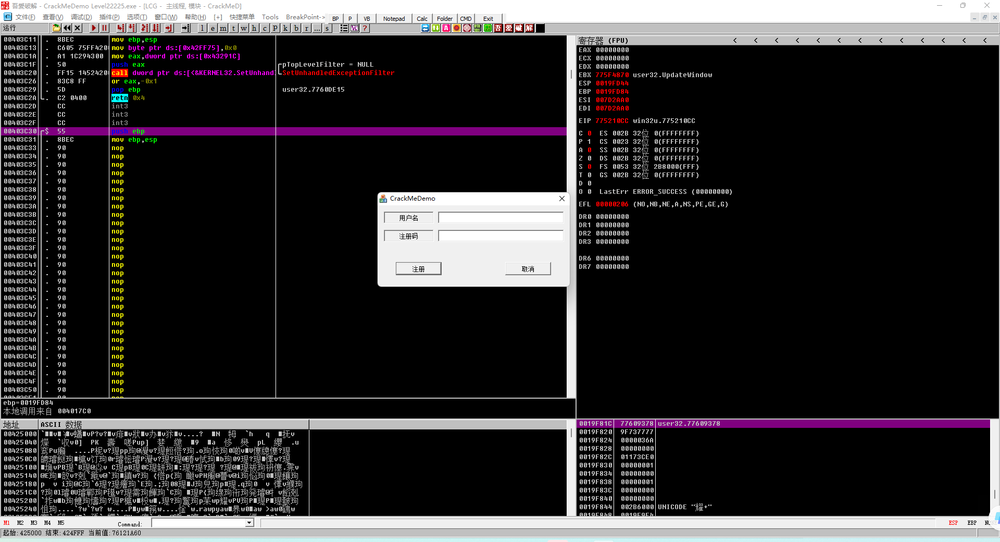Click the 用户名 input field
This screenshot has width=1000, height=542.
[502, 217]
